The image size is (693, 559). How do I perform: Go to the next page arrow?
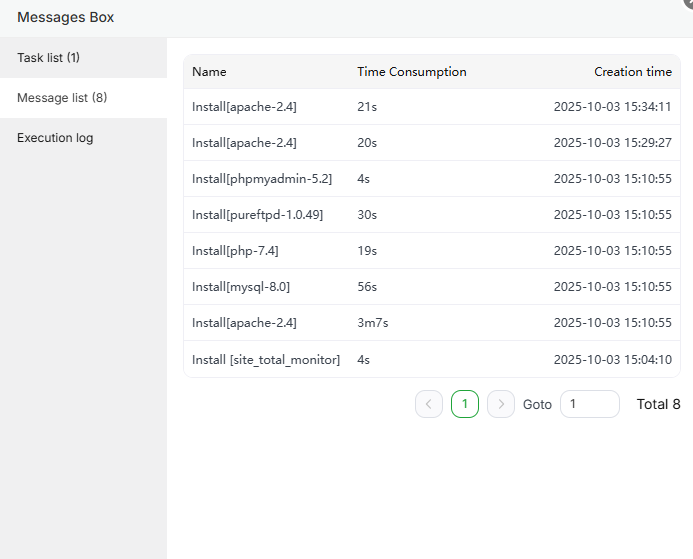click(x=501, y=404)
